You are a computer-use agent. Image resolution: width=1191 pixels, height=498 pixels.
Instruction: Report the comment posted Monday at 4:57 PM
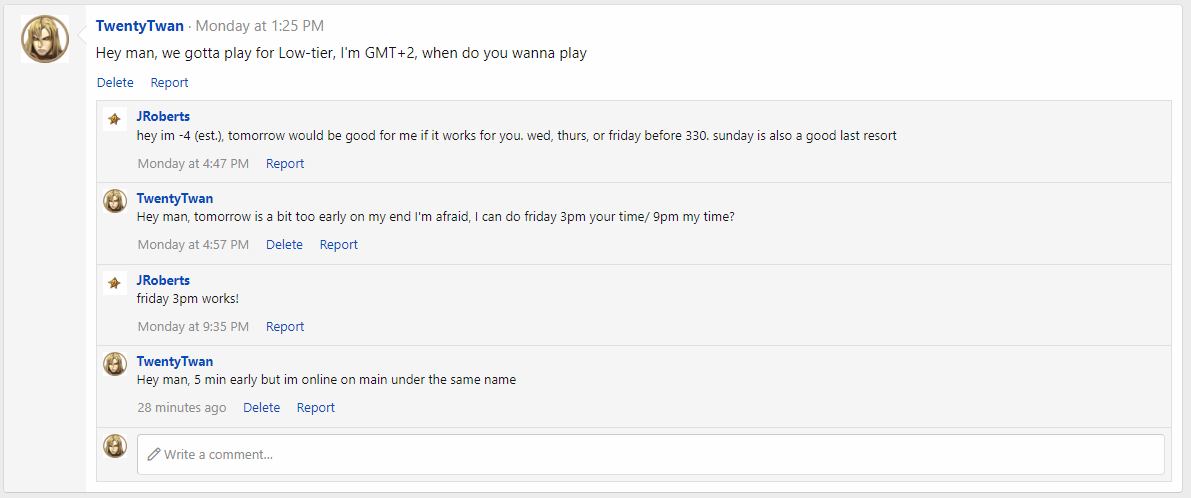coord(339,245)
